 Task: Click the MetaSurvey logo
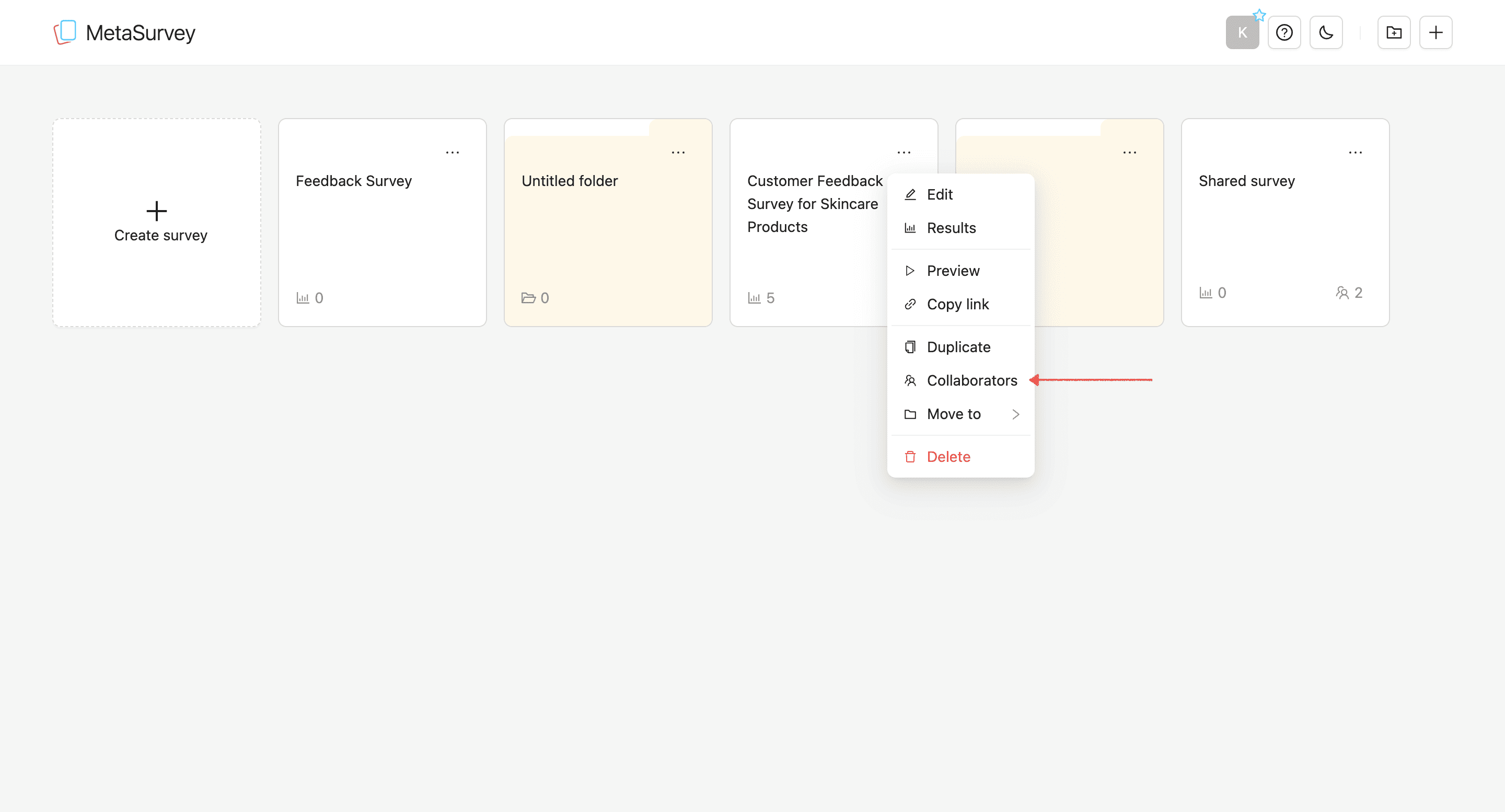coord(124,32)
